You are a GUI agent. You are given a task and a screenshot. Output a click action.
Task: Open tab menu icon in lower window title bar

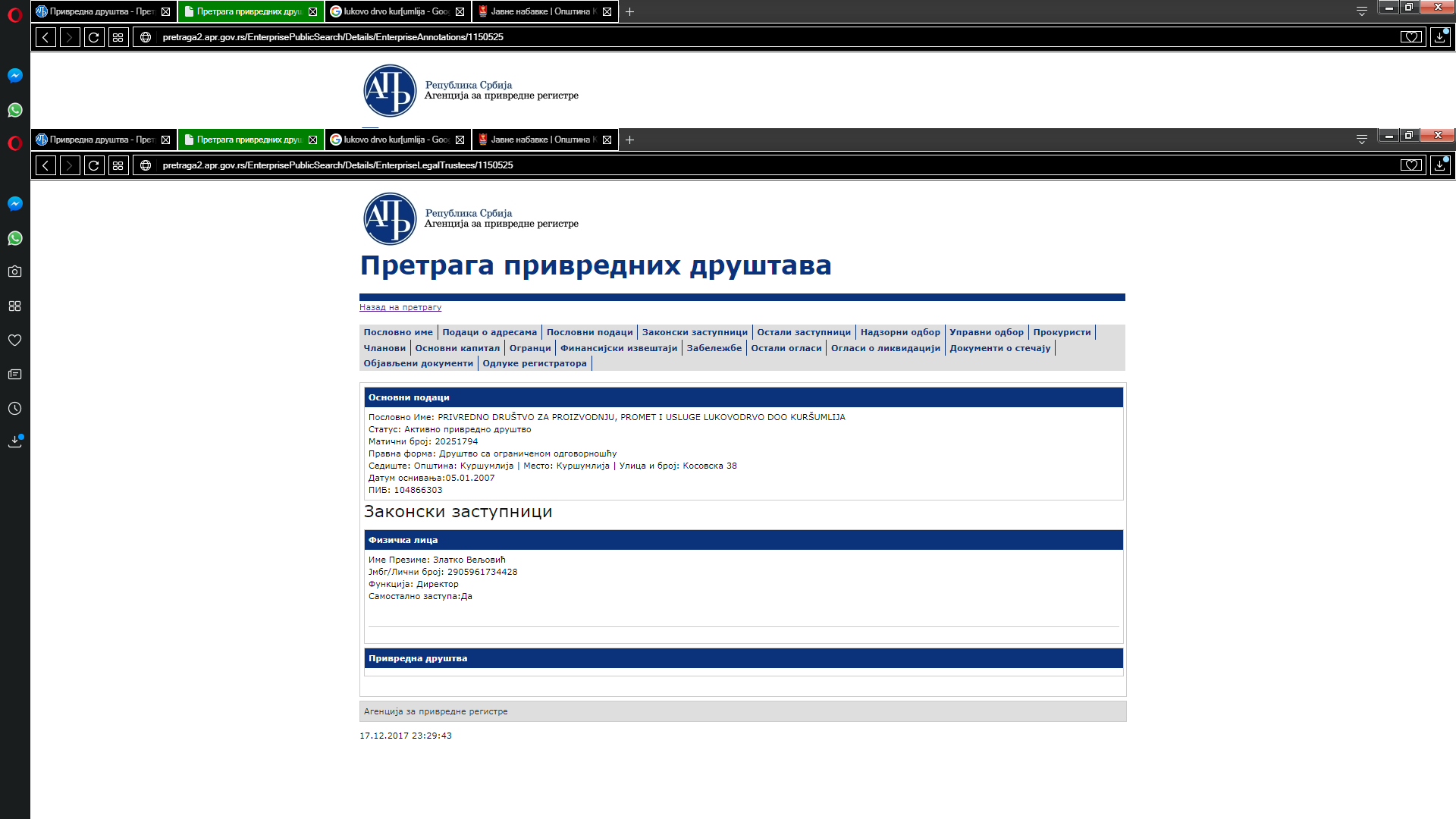click(x=1362, y=140)
